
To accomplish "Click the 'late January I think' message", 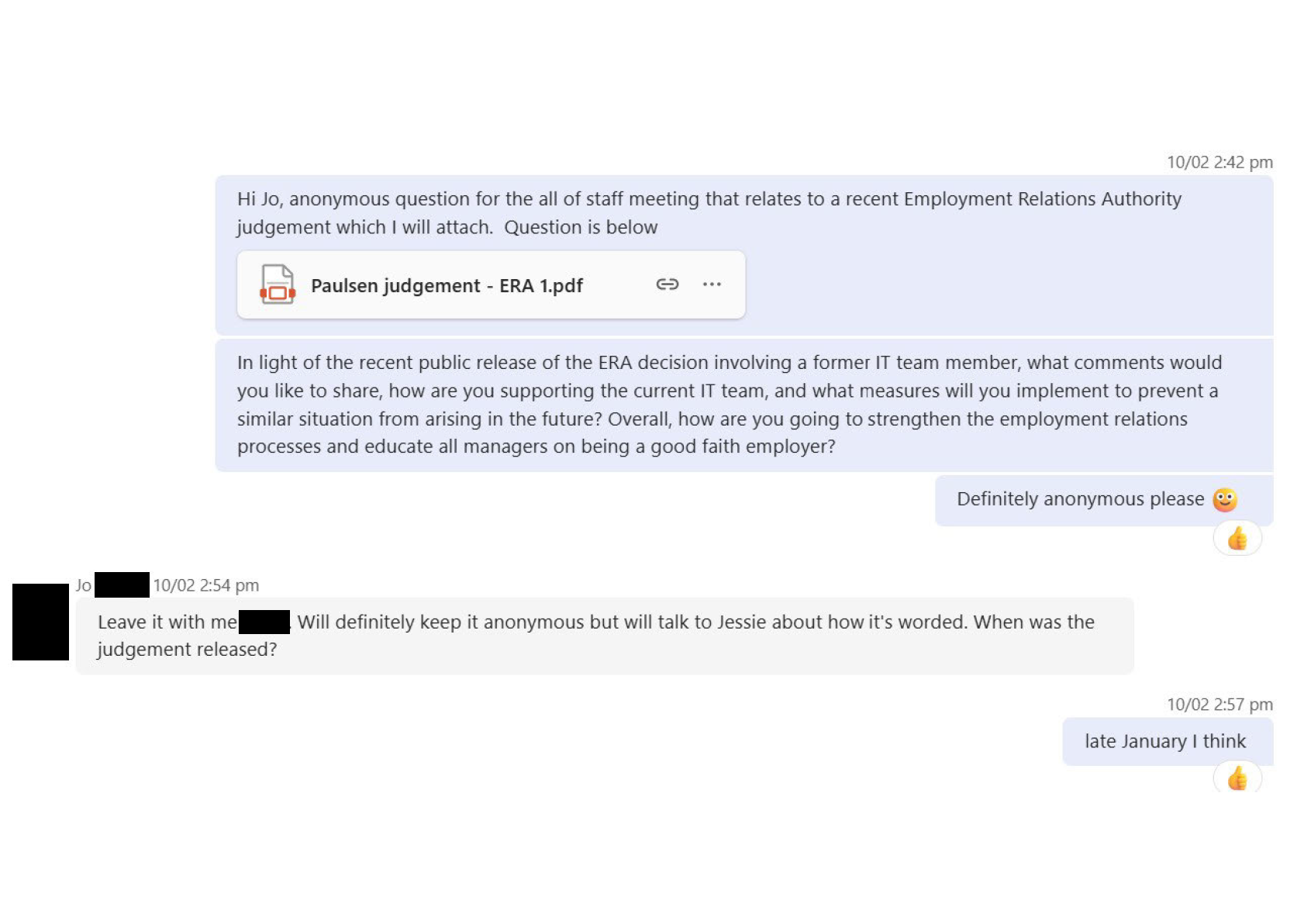I will pos(1167,742).
